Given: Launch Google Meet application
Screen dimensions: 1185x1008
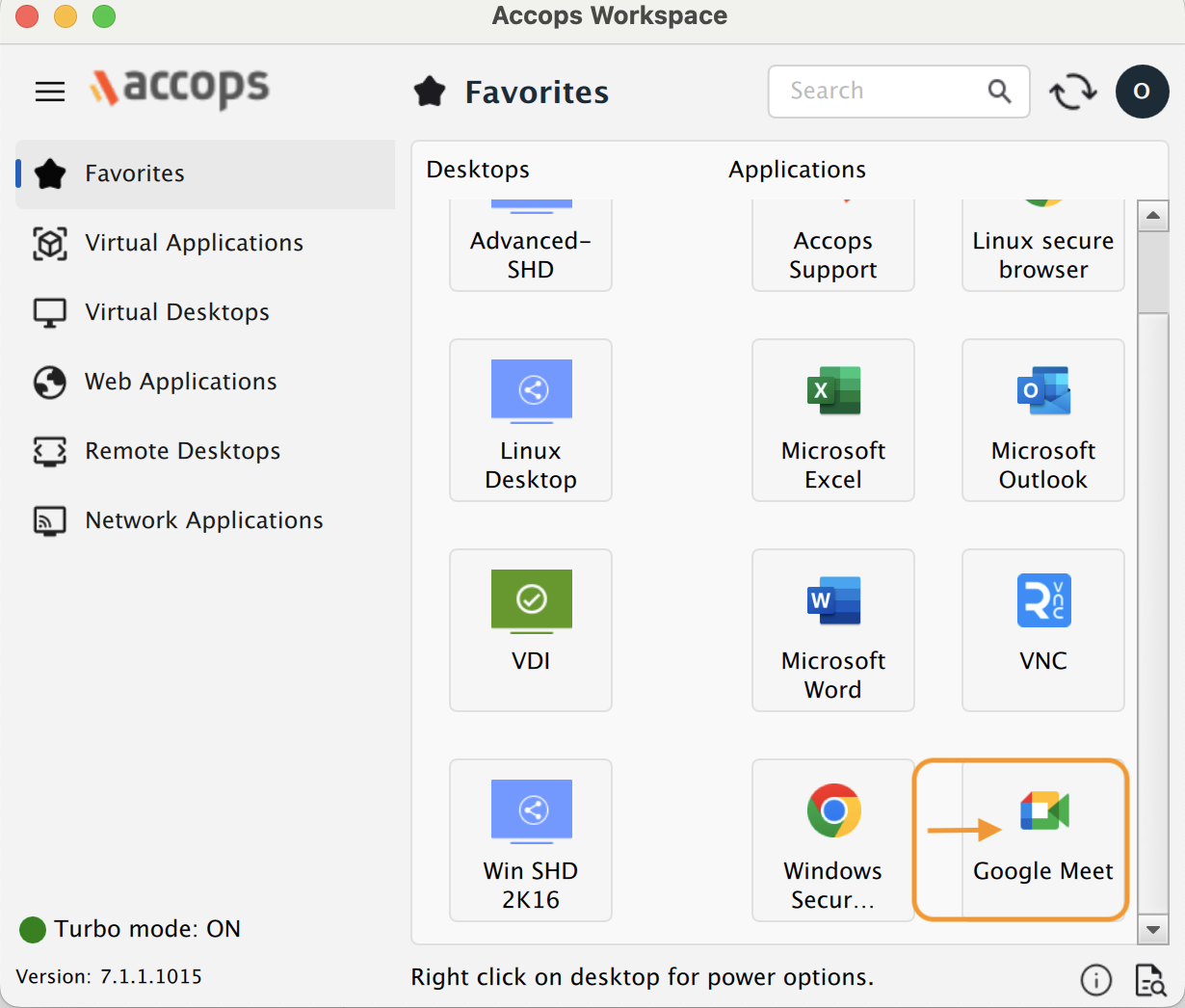Looking at the screenshot, I should click(x=1043, y=838).
